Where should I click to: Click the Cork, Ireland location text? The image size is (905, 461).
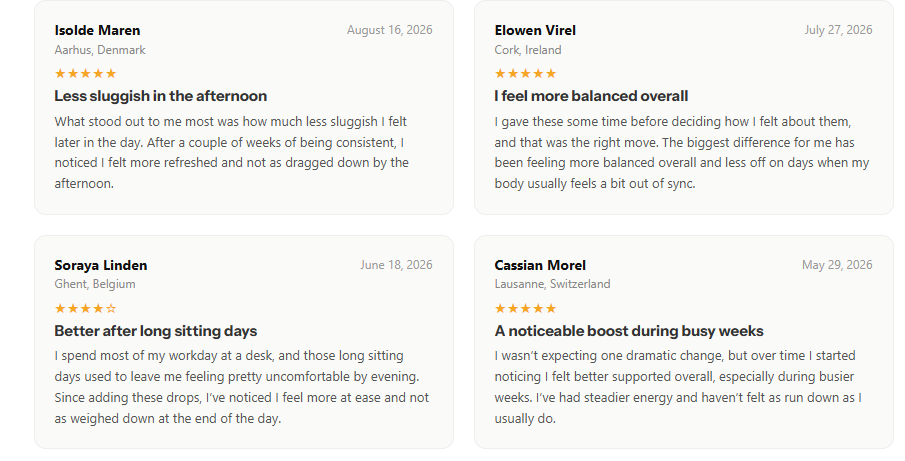pos(528,50)
